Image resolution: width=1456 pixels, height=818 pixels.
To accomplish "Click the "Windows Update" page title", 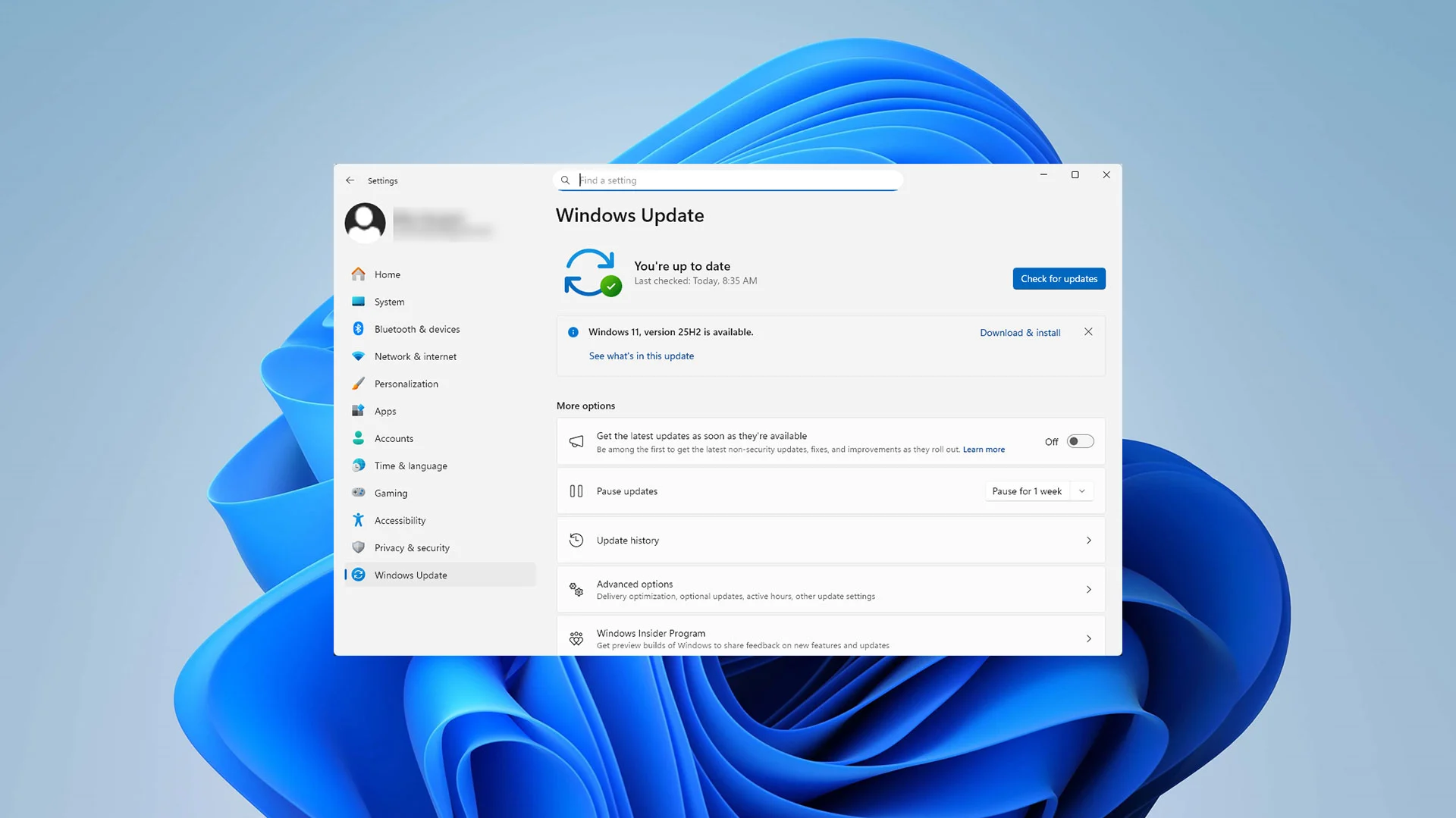I will [629, 215].
